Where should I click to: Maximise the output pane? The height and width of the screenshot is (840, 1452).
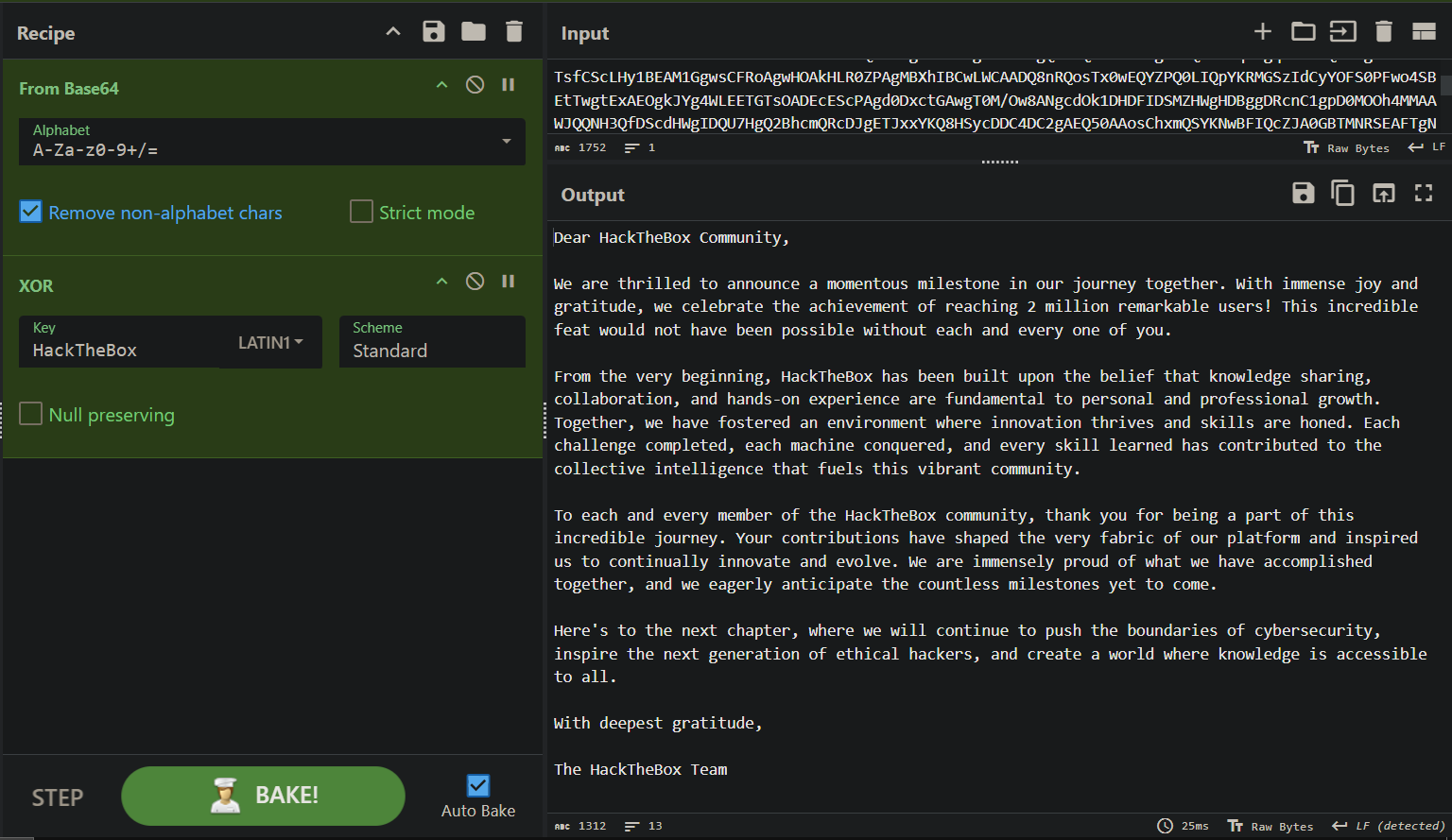1424,194
